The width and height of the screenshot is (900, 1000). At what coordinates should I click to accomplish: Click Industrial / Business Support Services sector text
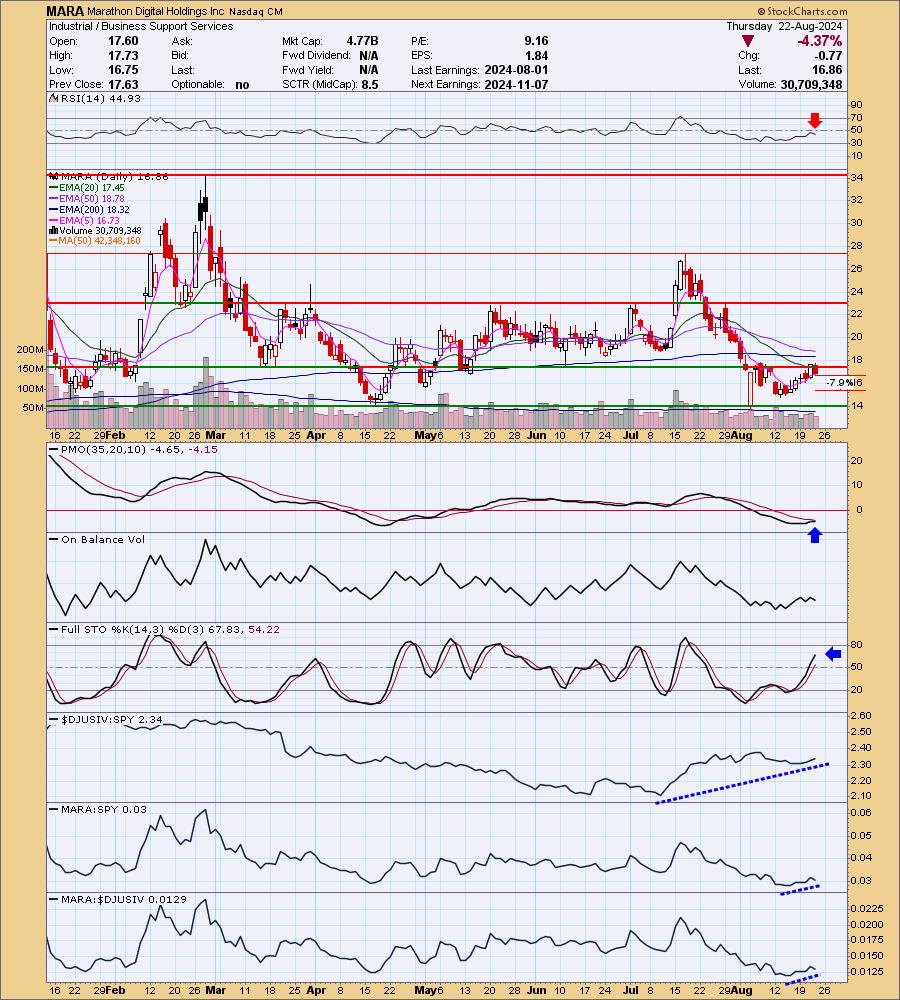pos(141,26)
